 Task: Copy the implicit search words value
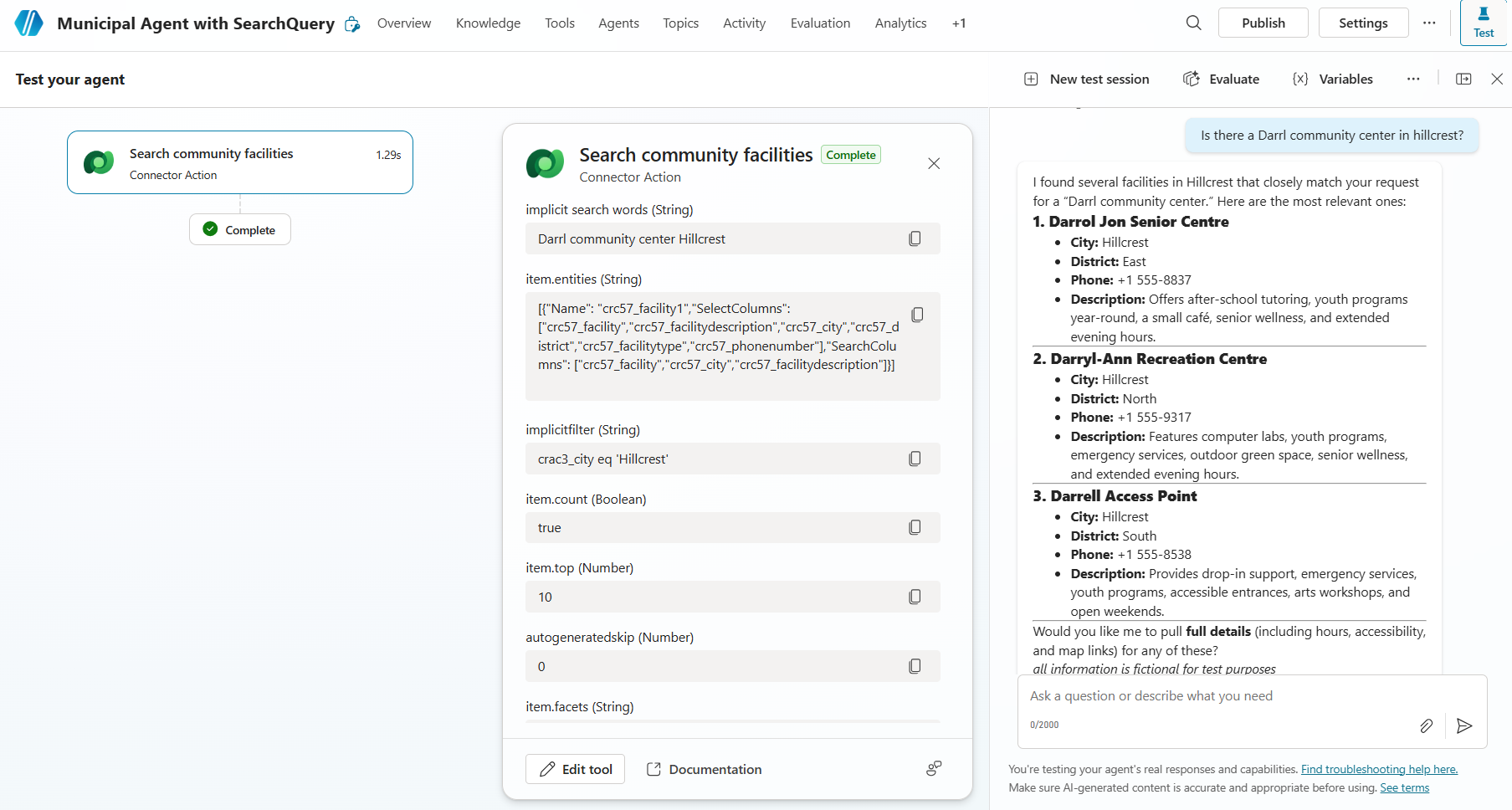coord(915,239)
